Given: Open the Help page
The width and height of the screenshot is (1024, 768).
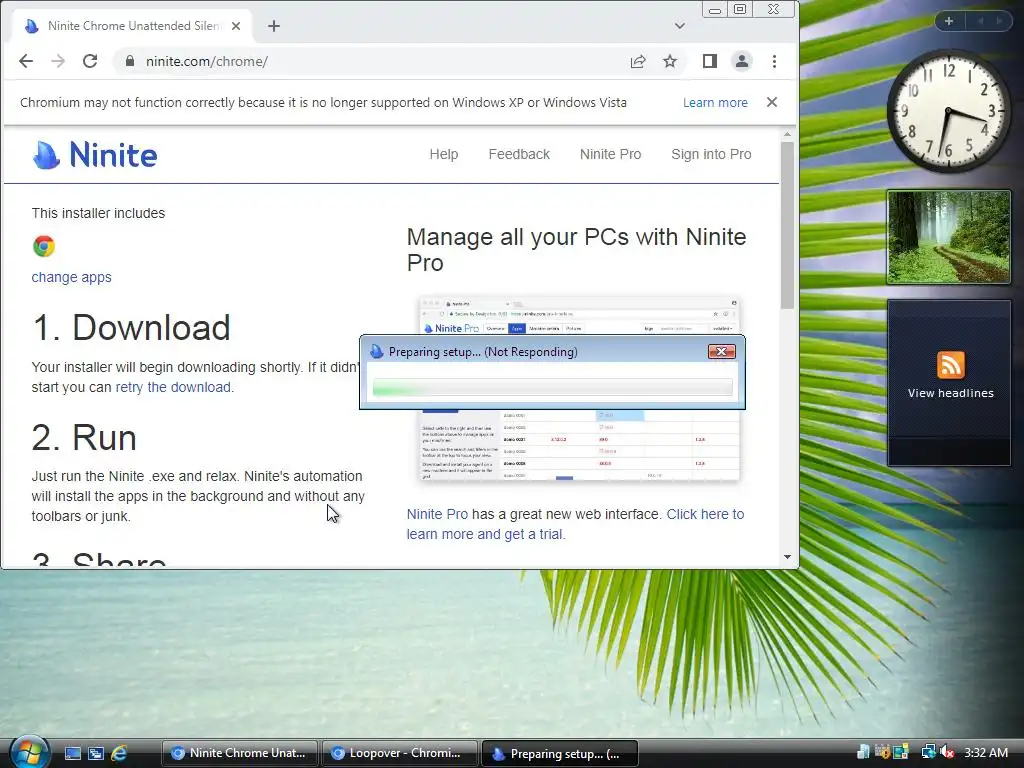Looking at the screenshot, I should [x=444, y=154].
